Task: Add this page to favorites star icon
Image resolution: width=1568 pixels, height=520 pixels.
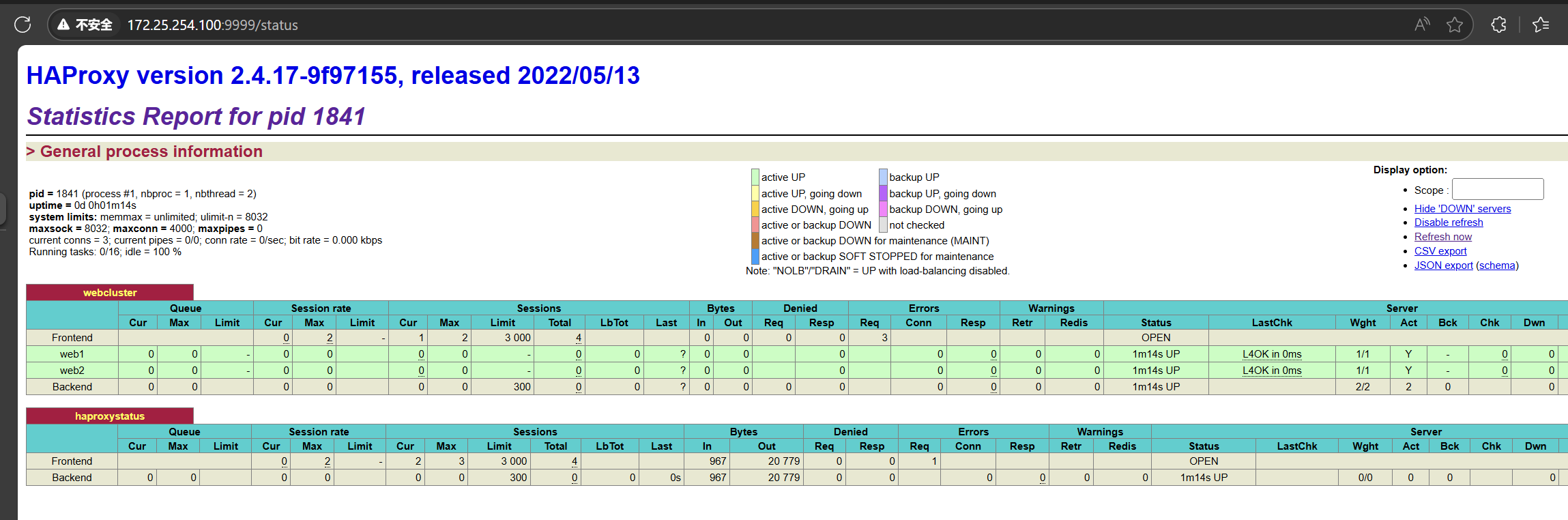Action: click(x=1455, y=25)
